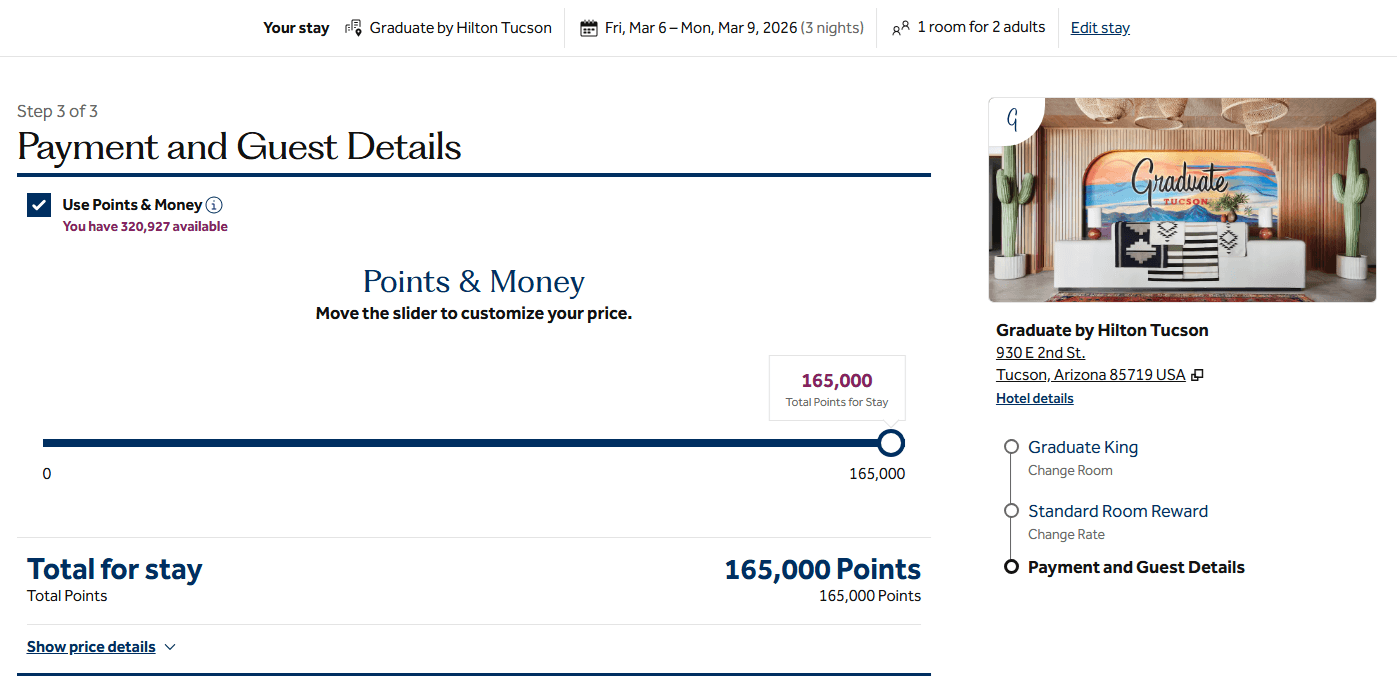
Task: Click the hotel location pin icon
Action: point(353,28)
